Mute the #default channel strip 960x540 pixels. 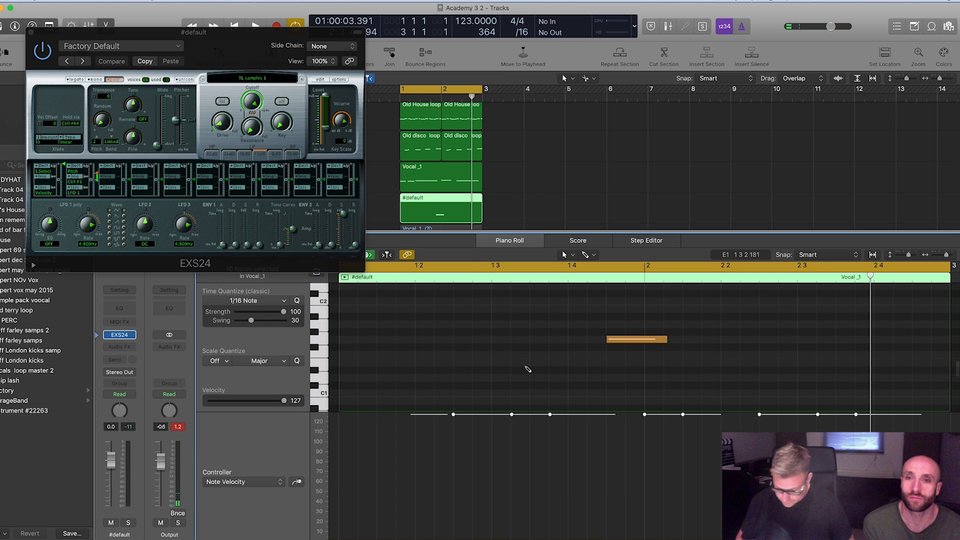coord(111,523)
